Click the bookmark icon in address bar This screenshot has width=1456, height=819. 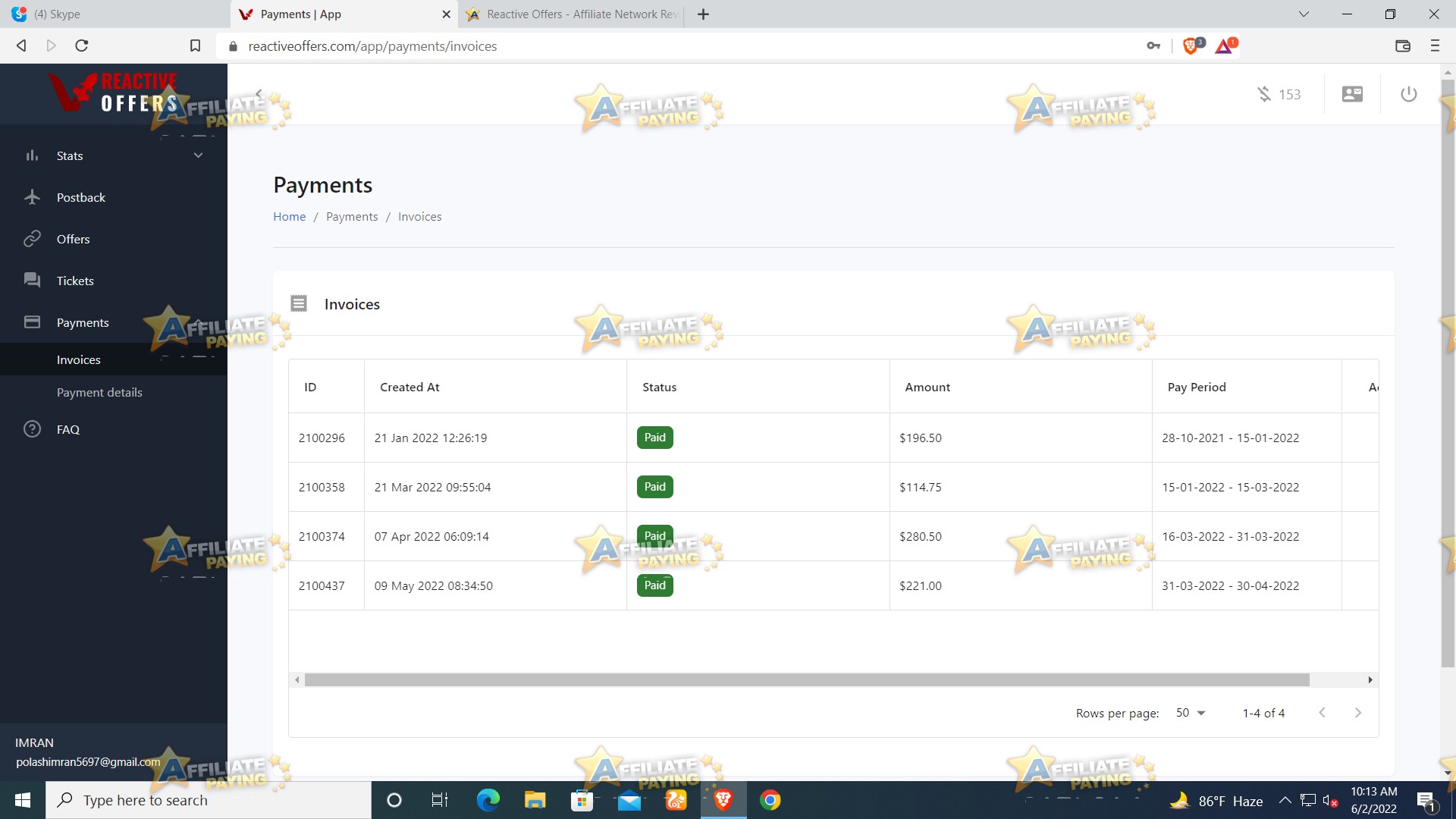coord(195,45)
